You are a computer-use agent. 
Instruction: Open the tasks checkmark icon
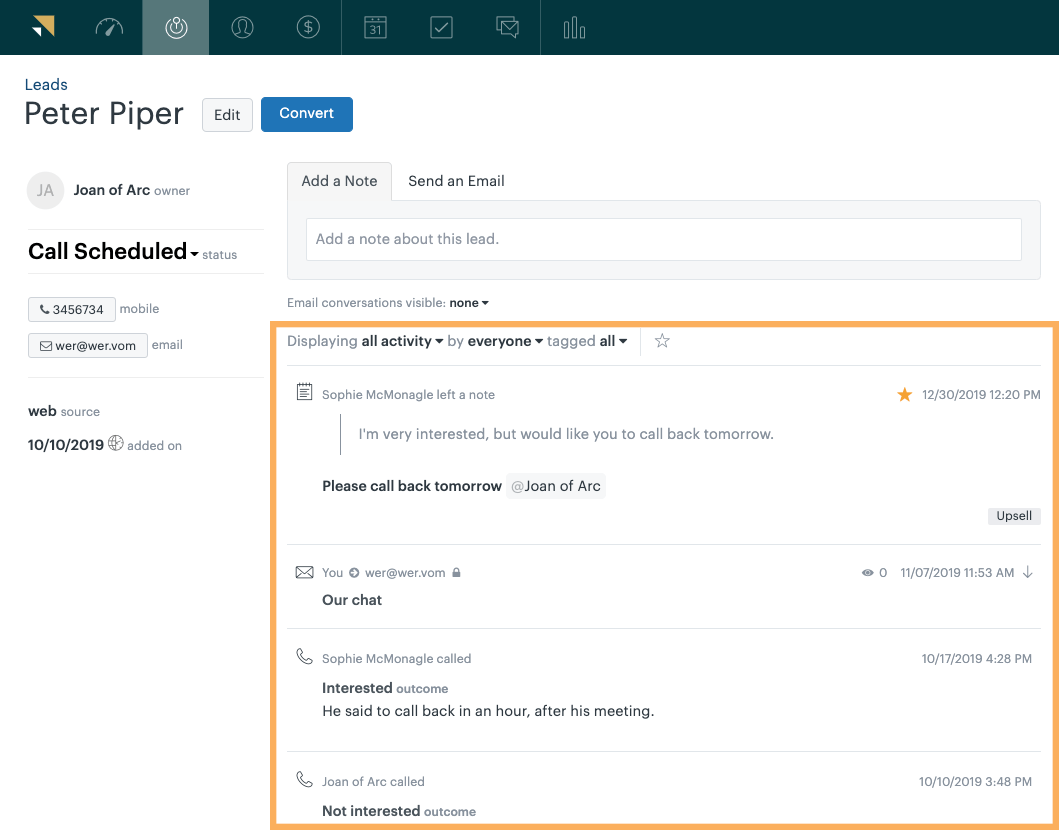tap(441, 27)
